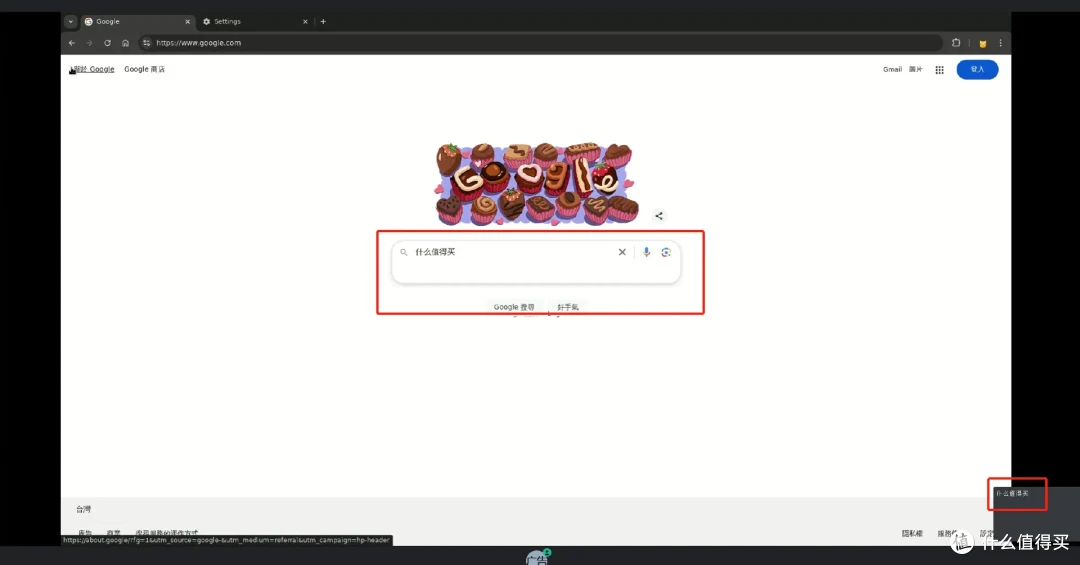Clear the search box with X

622,252
